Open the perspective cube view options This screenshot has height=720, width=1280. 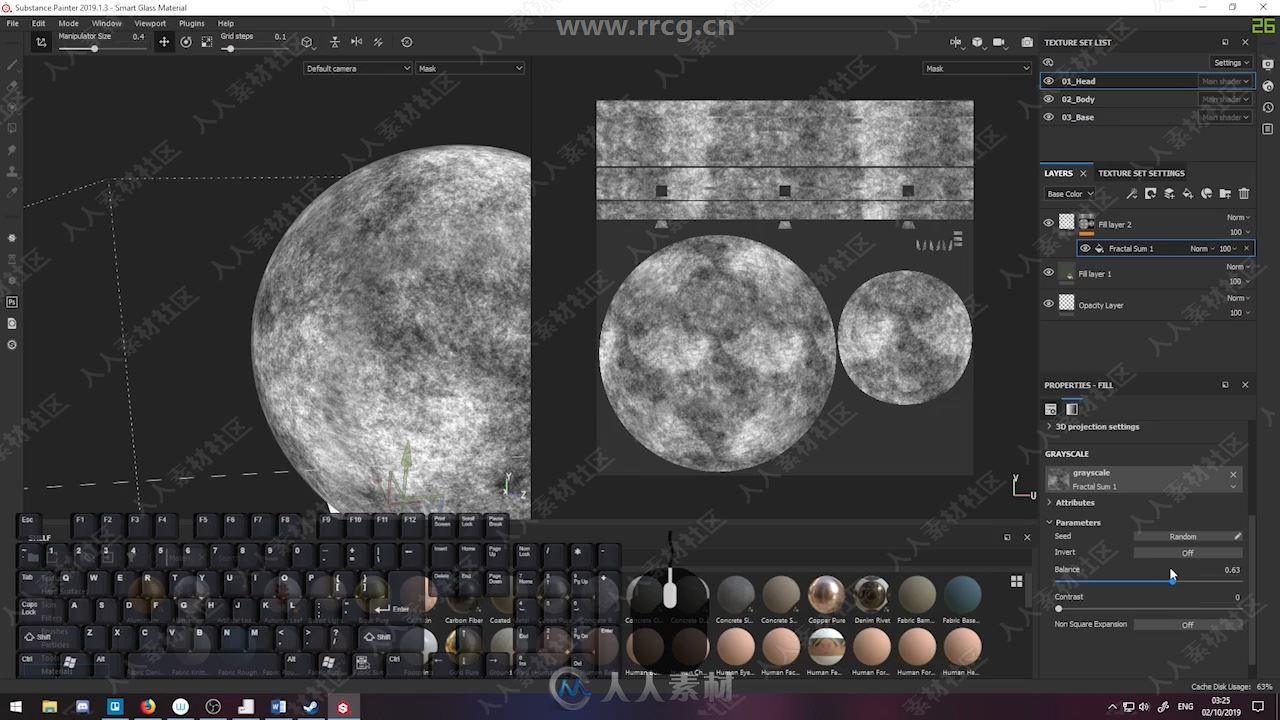click(307, 42)
